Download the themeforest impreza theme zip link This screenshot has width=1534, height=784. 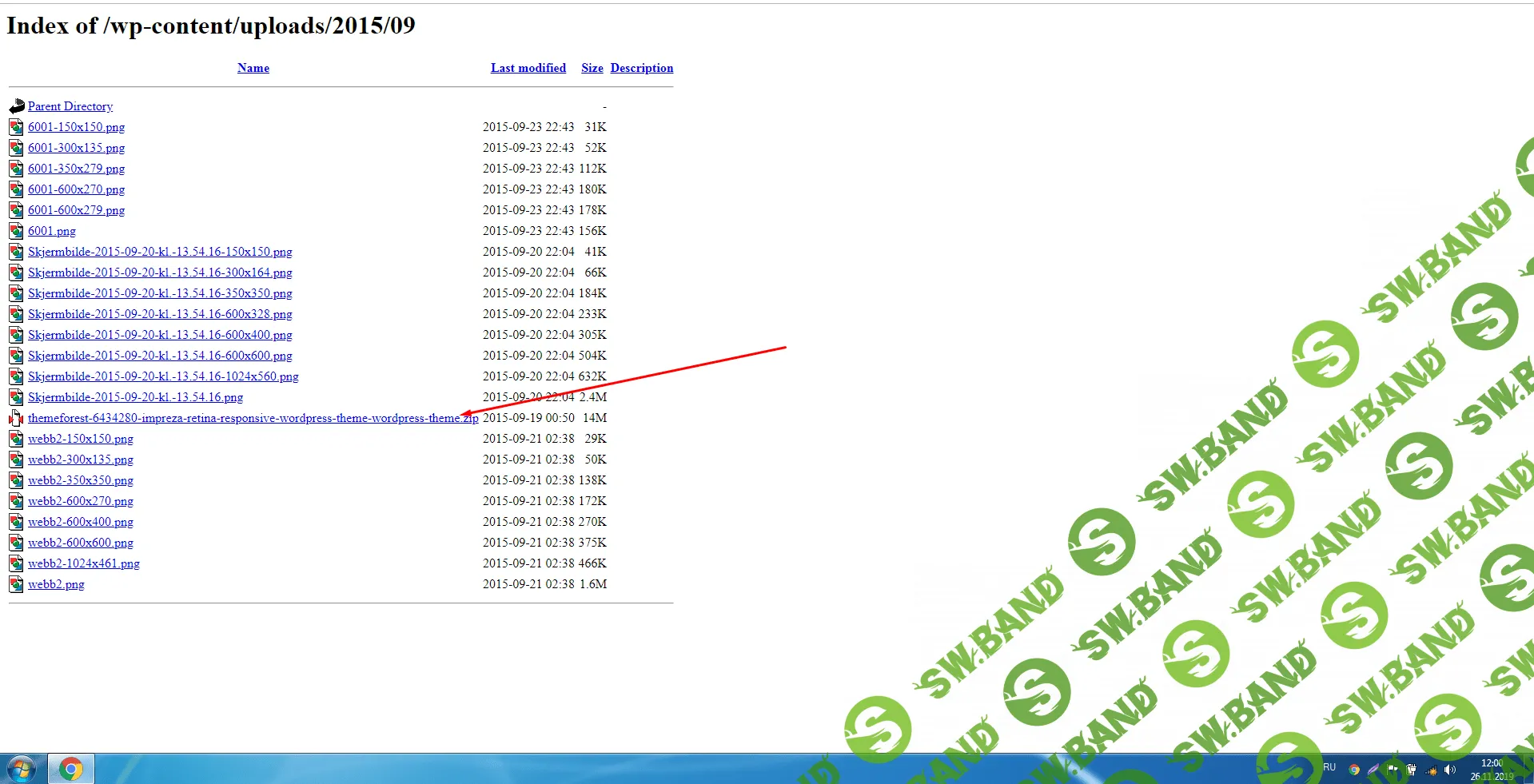coord(253,418)
